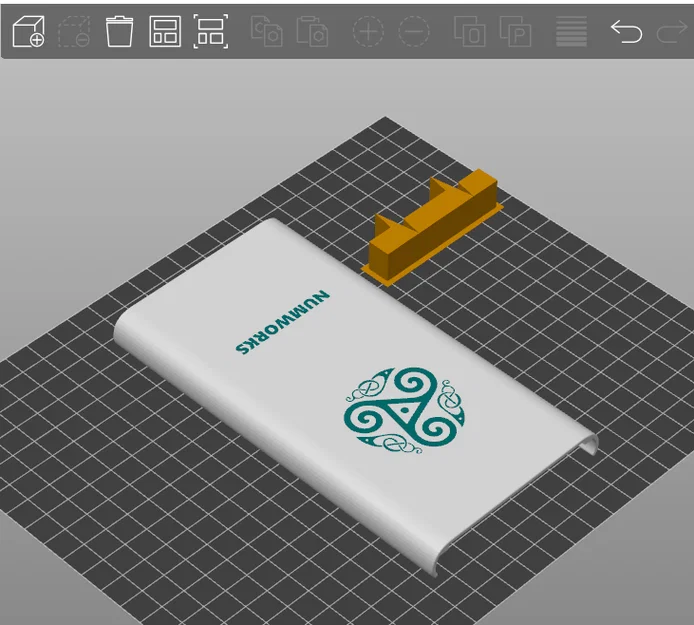Click the Add instance plus icon
Image resolution: width=694 pixels, height=625 pixels.
click(368, 31)
